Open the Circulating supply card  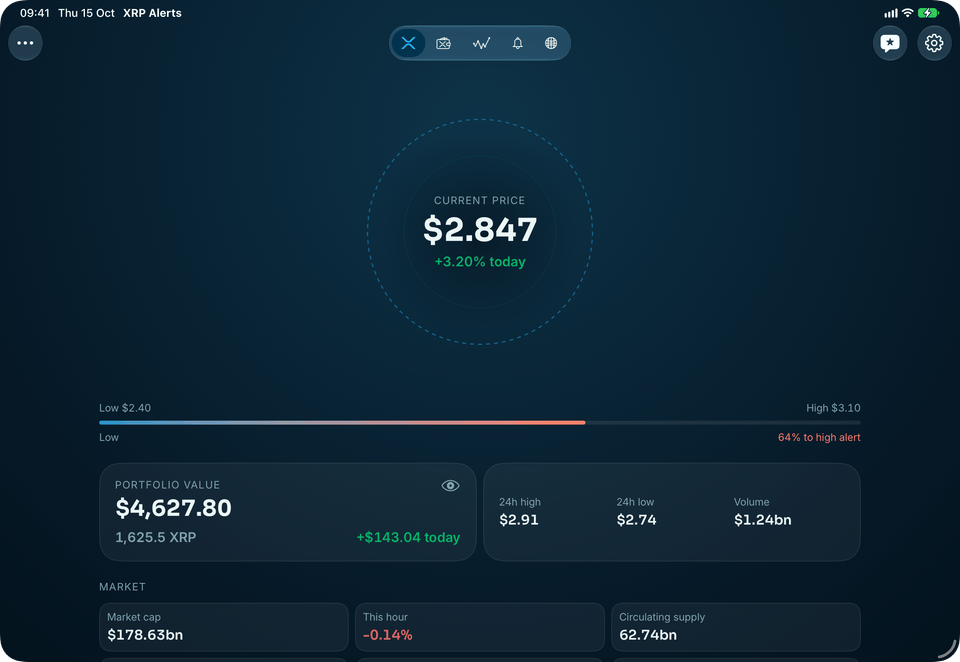(735, 627)
